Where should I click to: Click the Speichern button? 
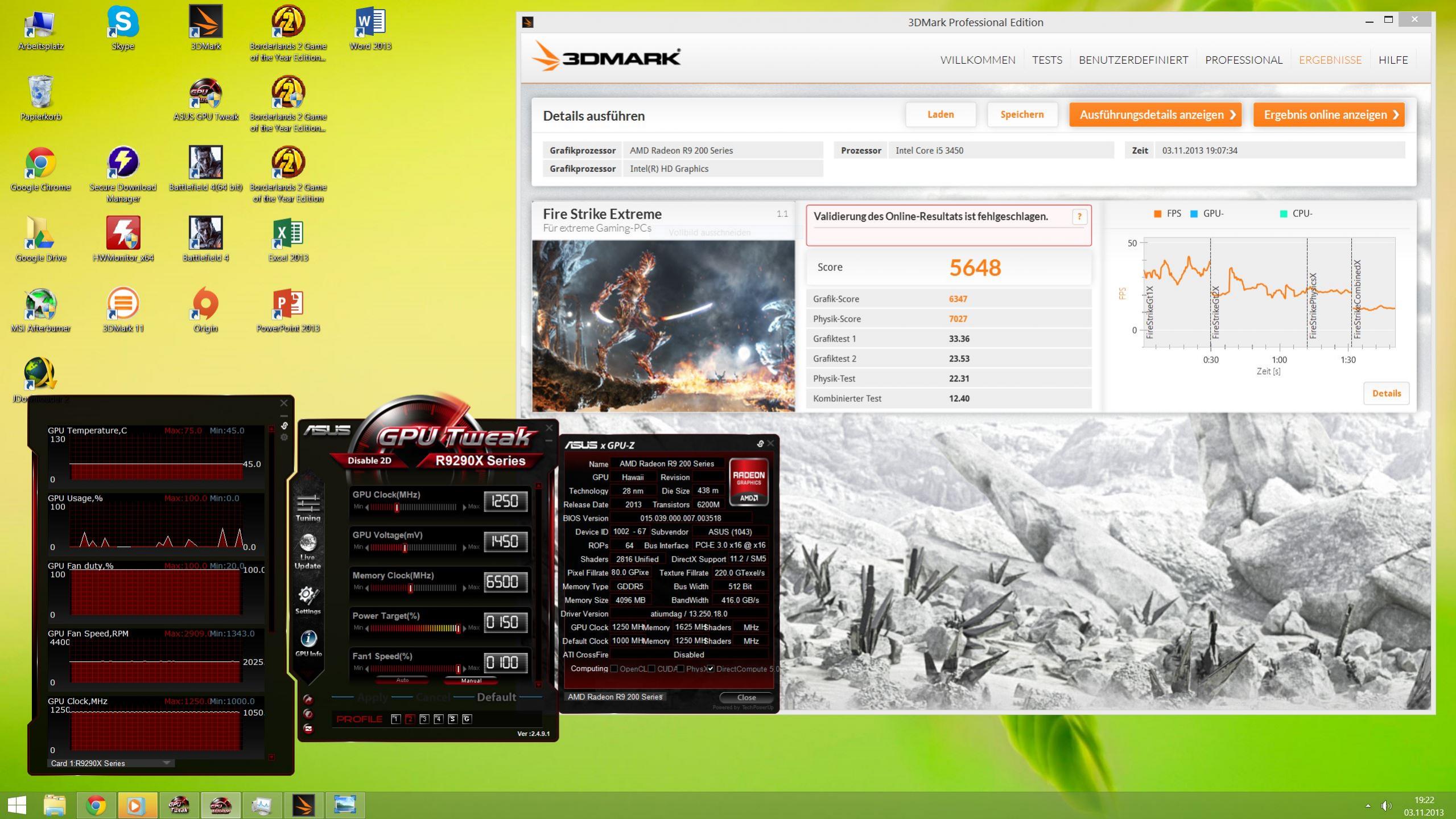coord(1022,114)
